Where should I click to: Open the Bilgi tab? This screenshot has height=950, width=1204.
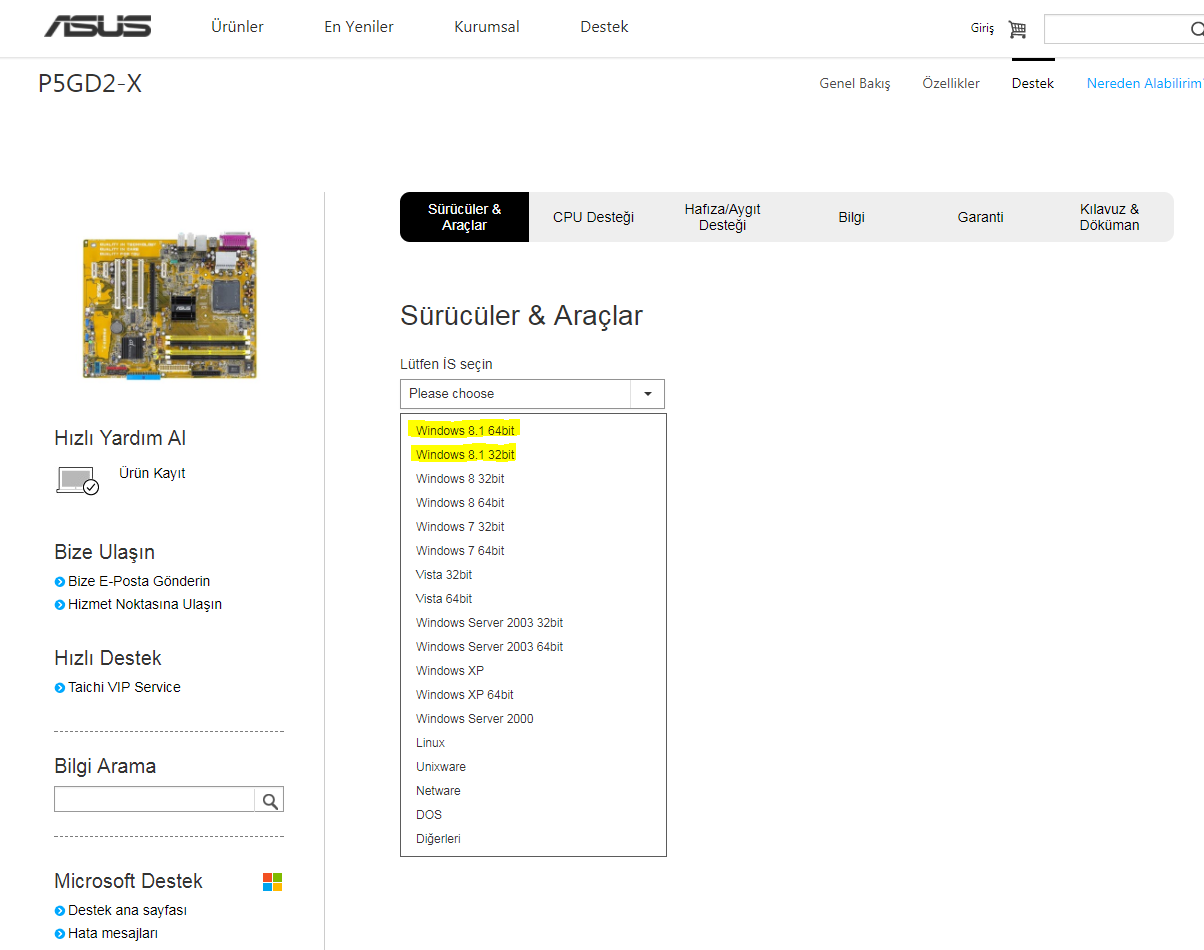tap(851, 217)
